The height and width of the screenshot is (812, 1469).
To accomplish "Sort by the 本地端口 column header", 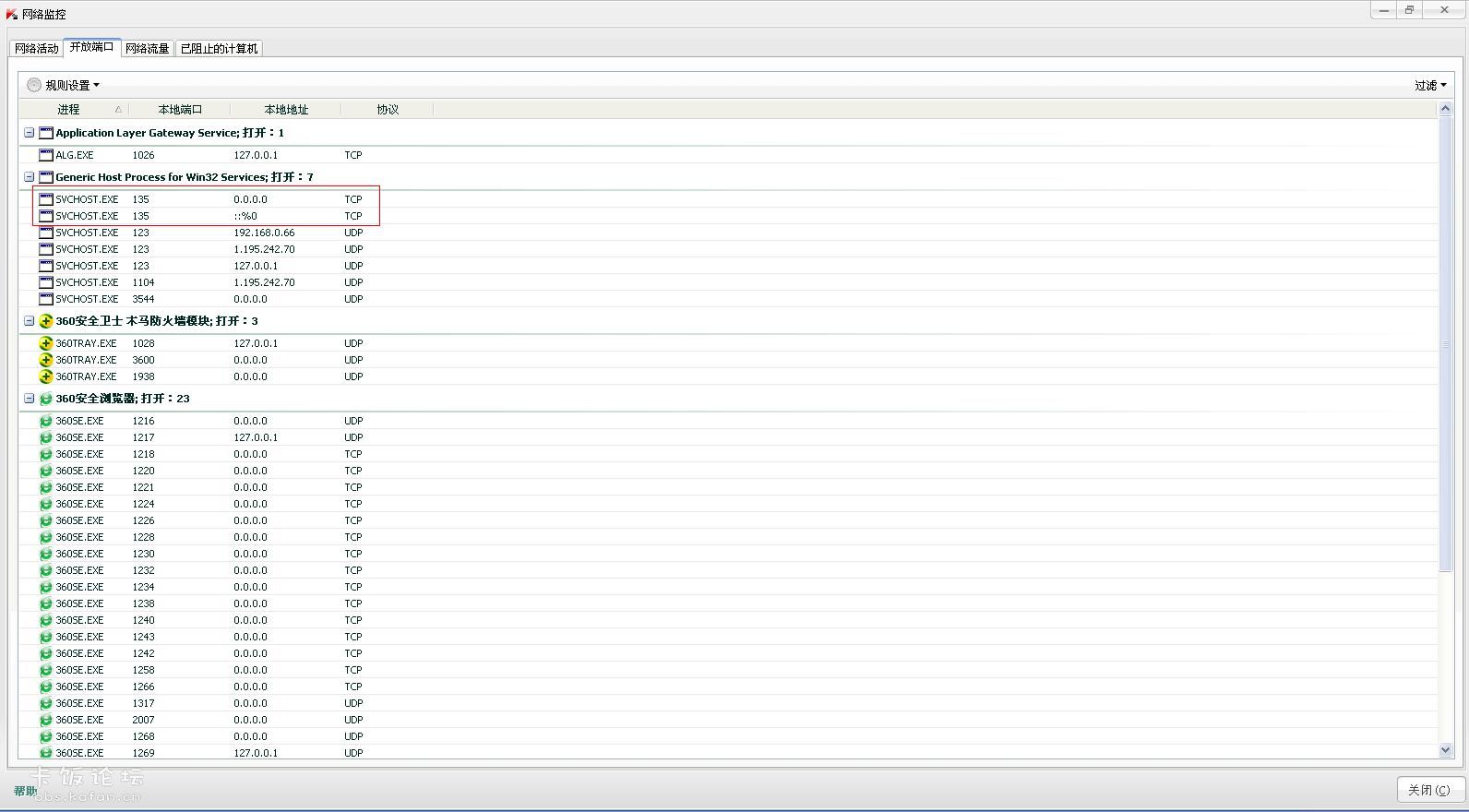I will point(180,109).
